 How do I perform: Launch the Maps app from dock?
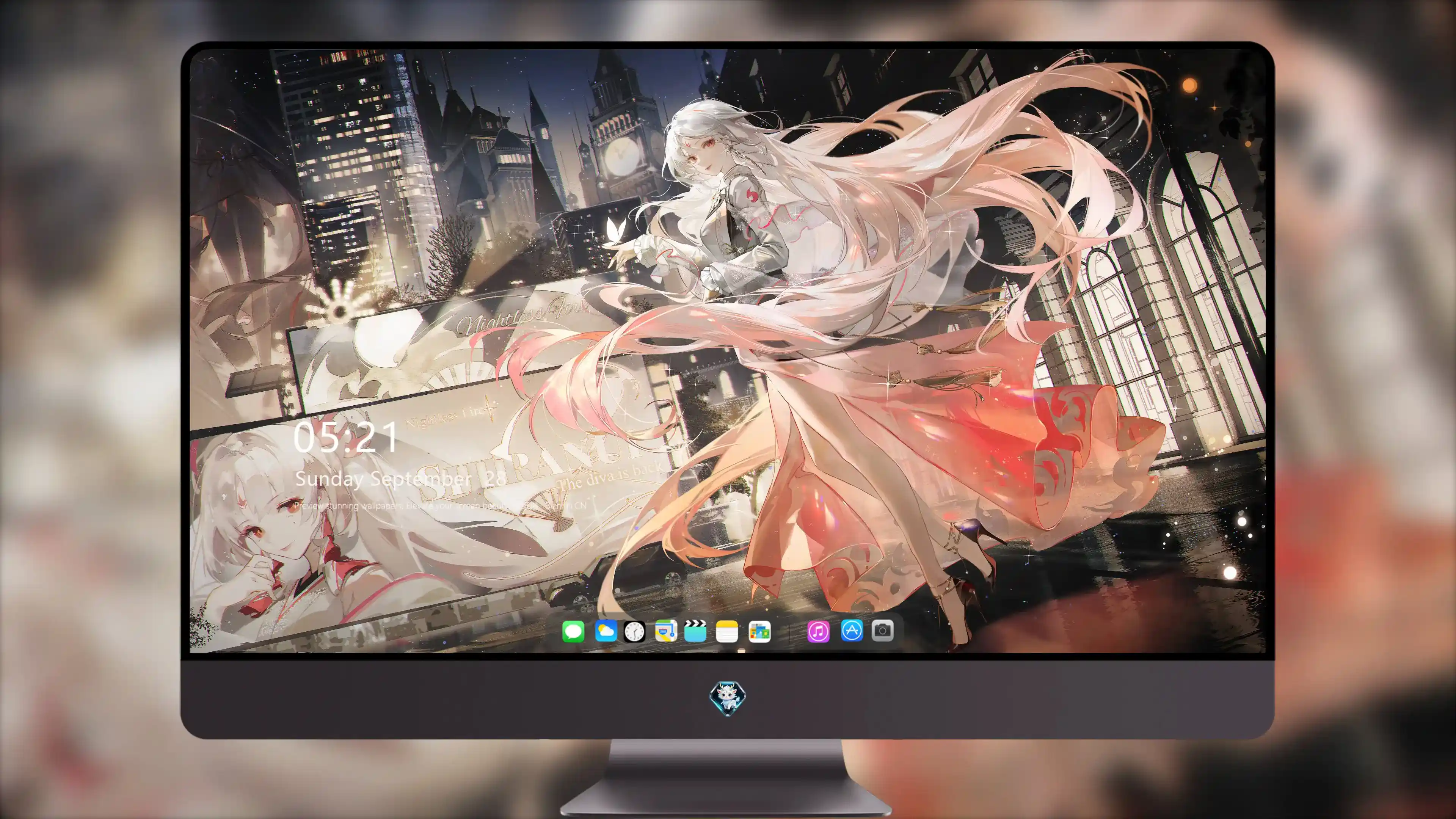[x=666, y=631]
